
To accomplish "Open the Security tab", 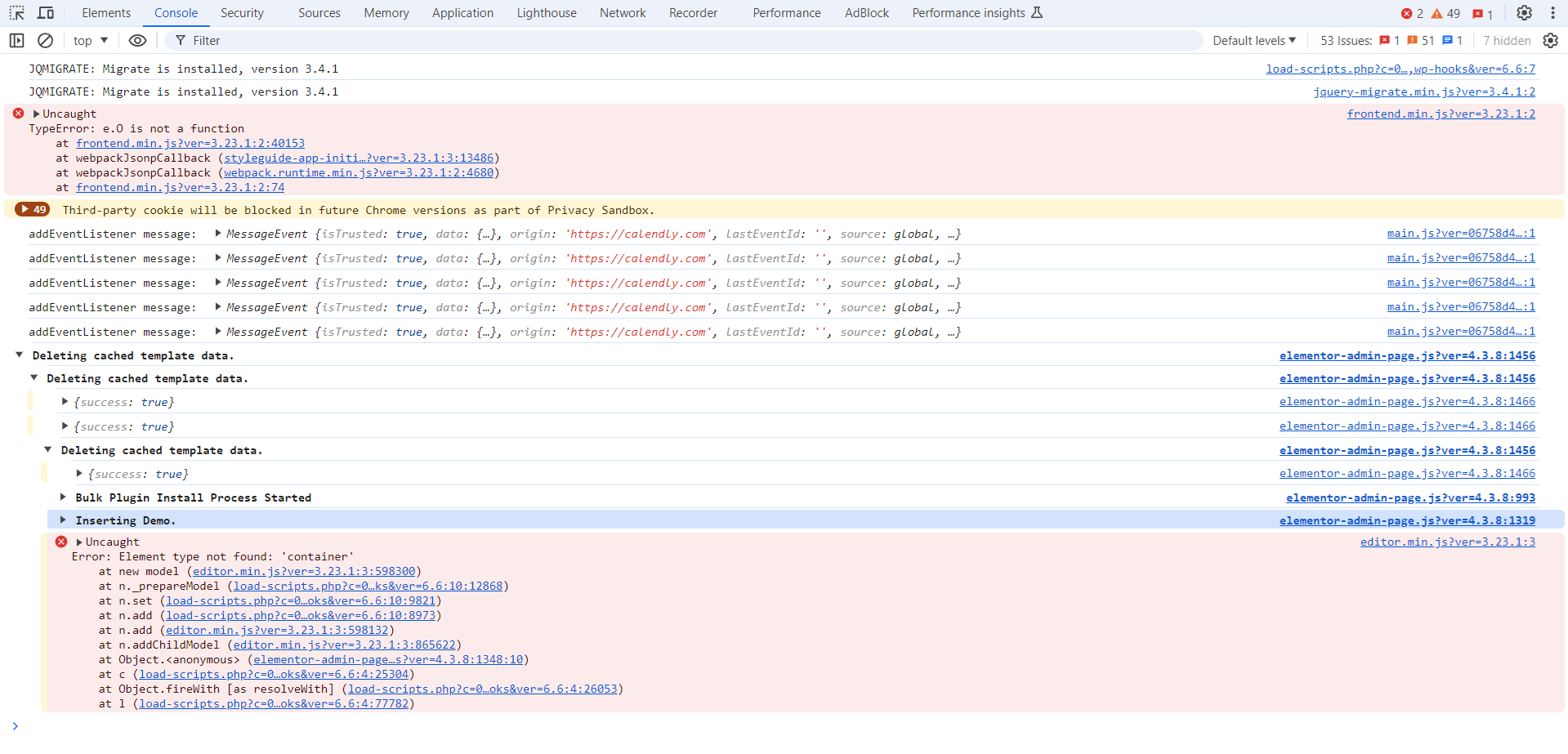I will click(242, 13).
